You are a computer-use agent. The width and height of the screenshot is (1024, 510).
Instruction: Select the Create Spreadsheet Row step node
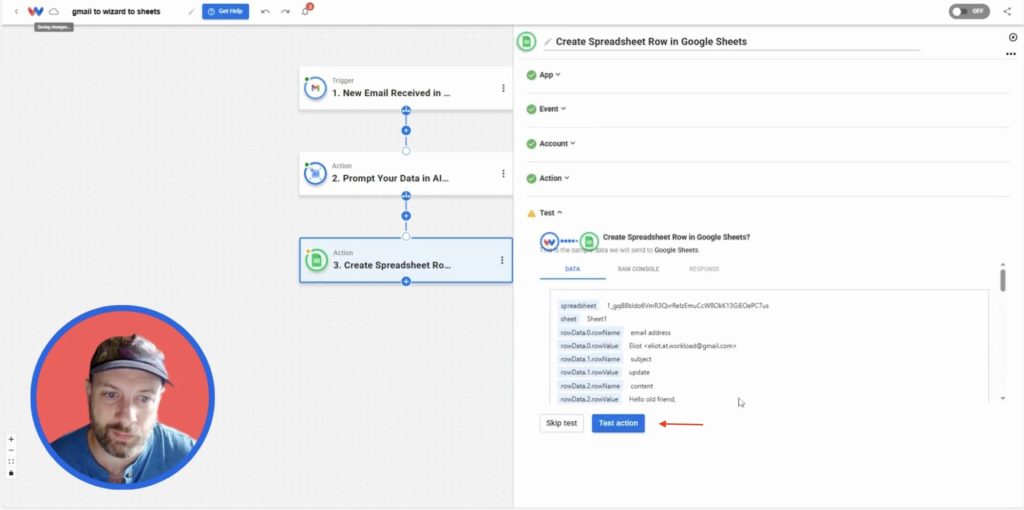[406, 260]
